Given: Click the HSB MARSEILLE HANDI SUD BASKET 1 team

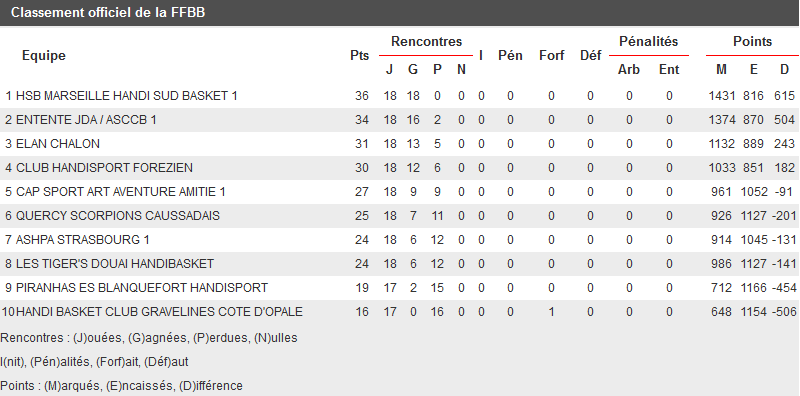Looking at the screenshot, I should point(127,96).
